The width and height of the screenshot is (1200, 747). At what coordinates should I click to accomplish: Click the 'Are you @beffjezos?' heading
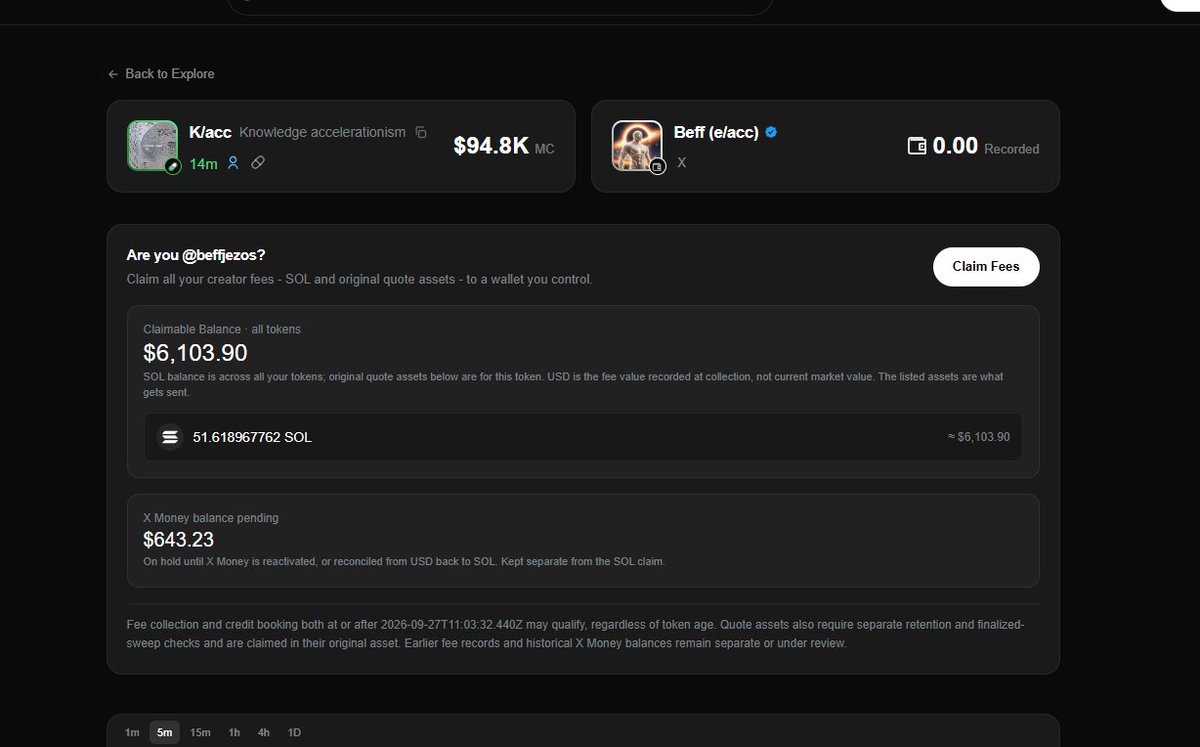click(196, 255)
